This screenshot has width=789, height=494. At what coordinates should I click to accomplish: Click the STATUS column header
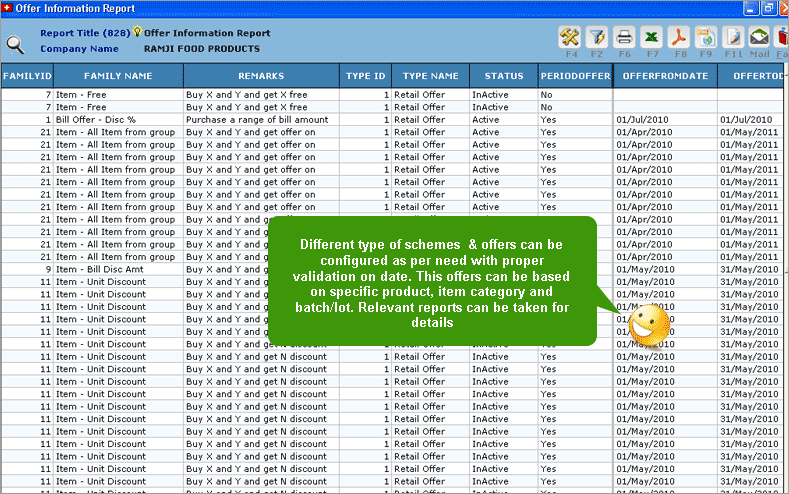pyautogui.click(x=503, y=76)
